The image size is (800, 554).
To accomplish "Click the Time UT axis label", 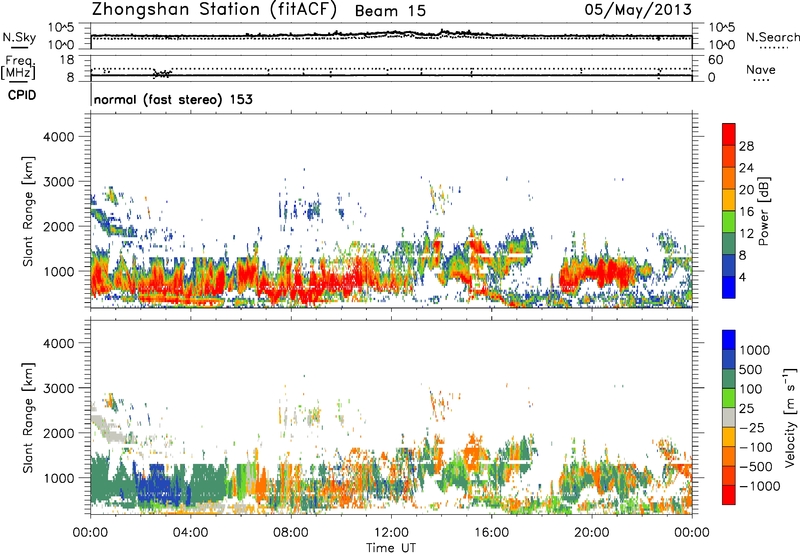I will coord(391,548).
